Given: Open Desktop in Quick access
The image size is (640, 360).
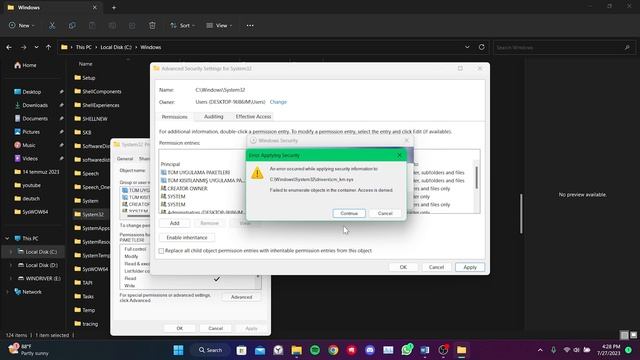Looking at the screenshot, I should point(28,92).
